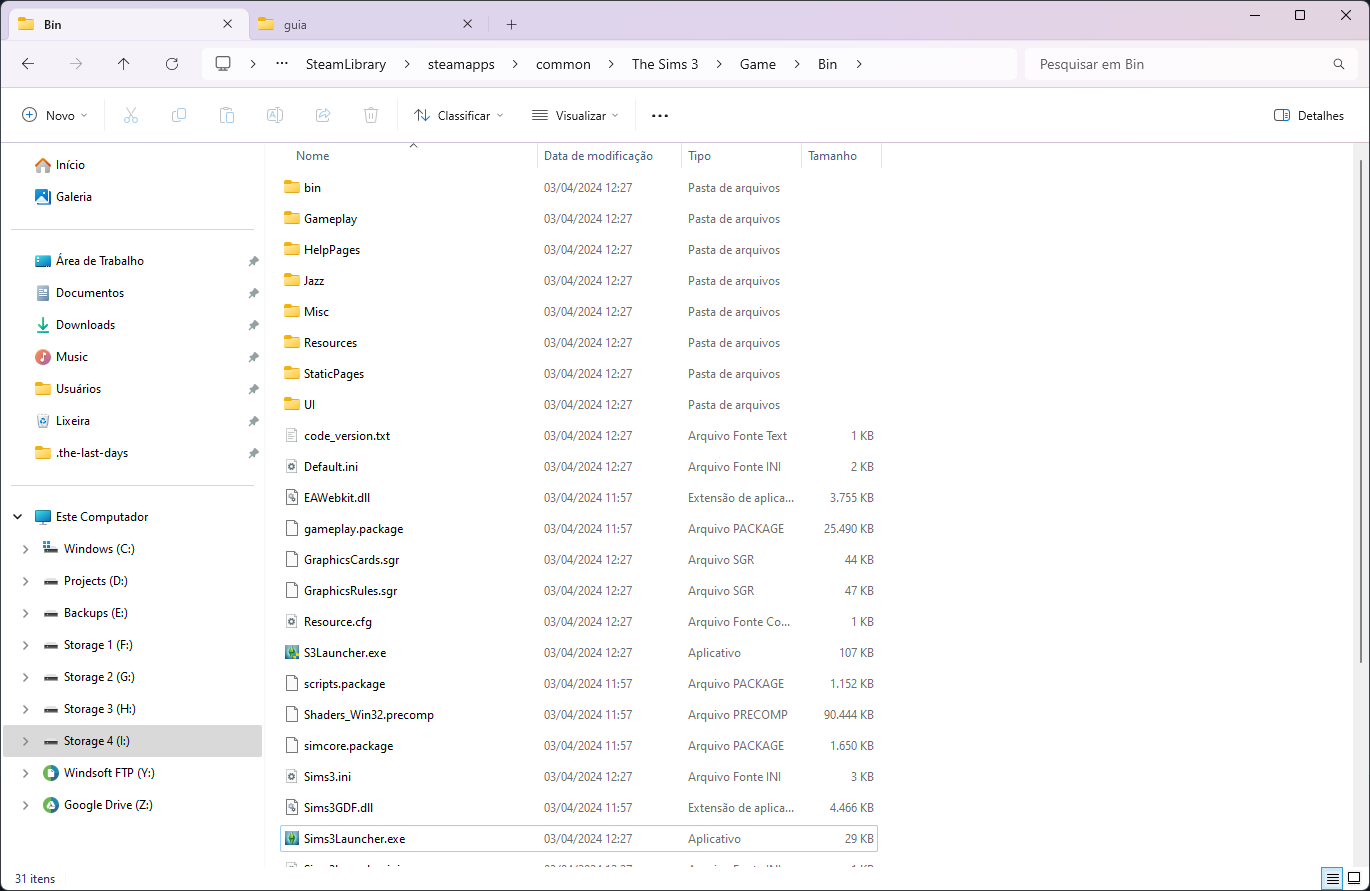Click the forward navigation arrow

point(76,64)
